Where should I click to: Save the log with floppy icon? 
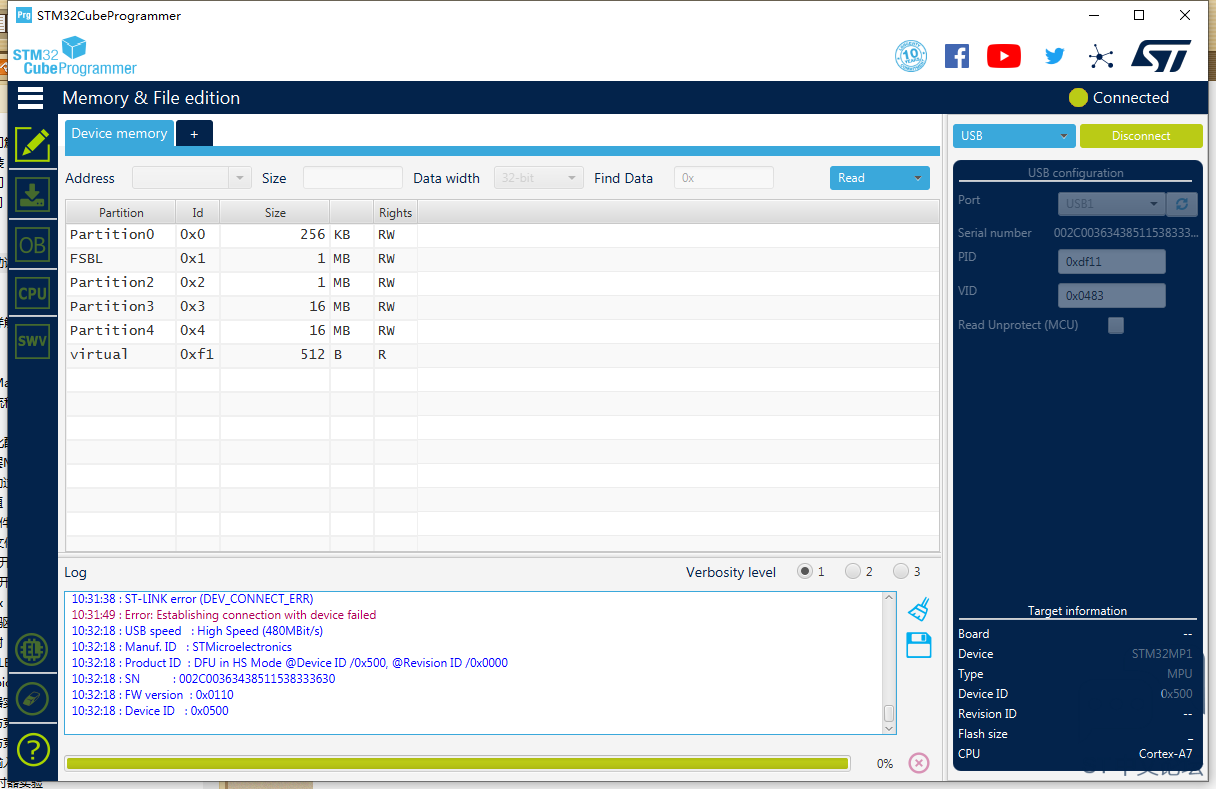click(919, 645)
